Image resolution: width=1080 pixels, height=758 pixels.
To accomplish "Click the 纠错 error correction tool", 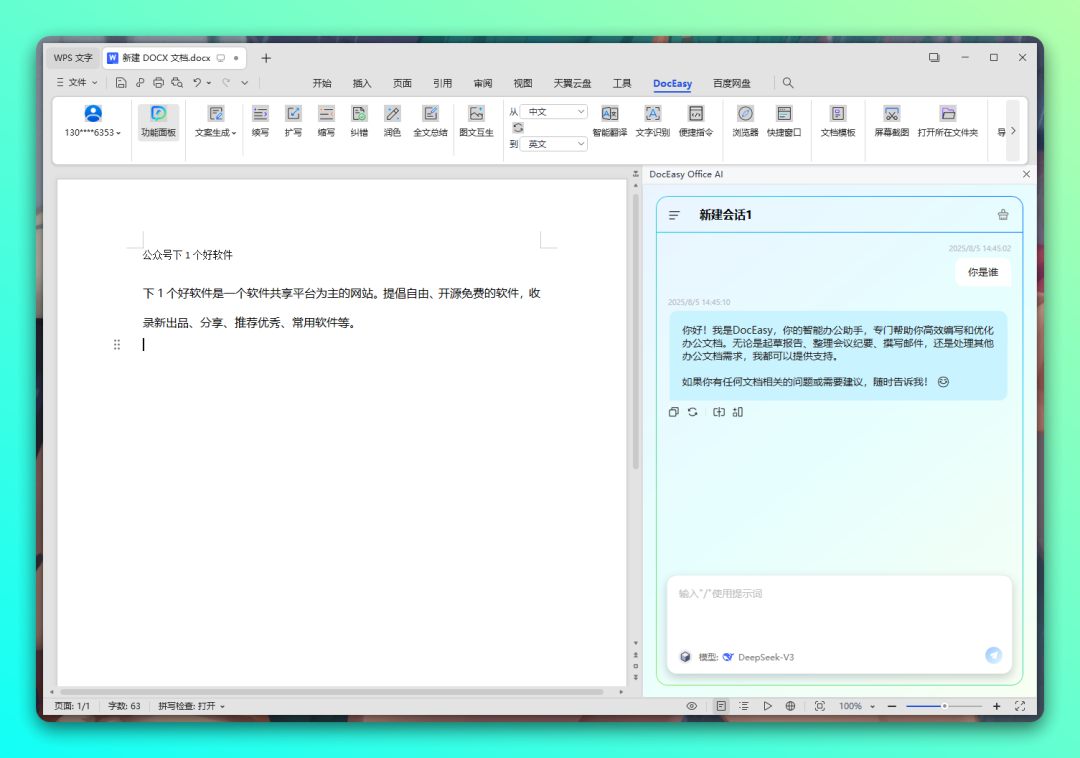I will (359, 120).
